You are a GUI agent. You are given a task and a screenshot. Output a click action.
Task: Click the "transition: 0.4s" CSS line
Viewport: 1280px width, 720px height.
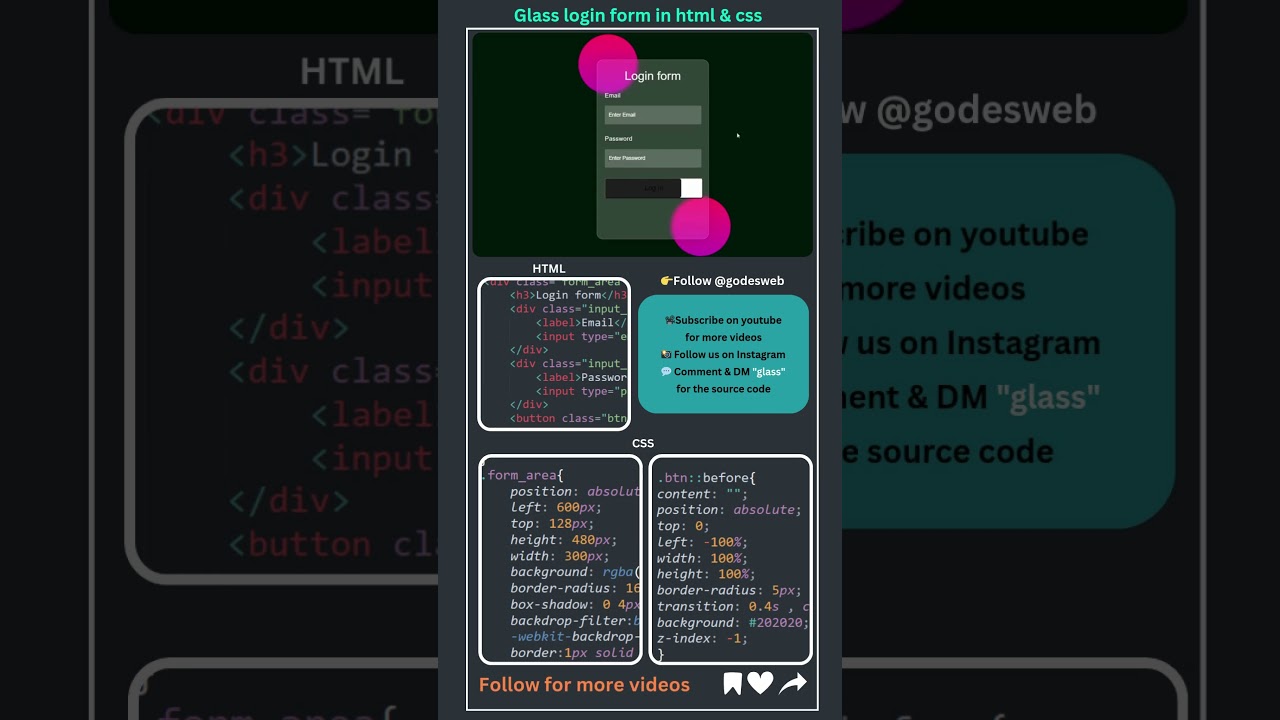[x=732, y=606]
